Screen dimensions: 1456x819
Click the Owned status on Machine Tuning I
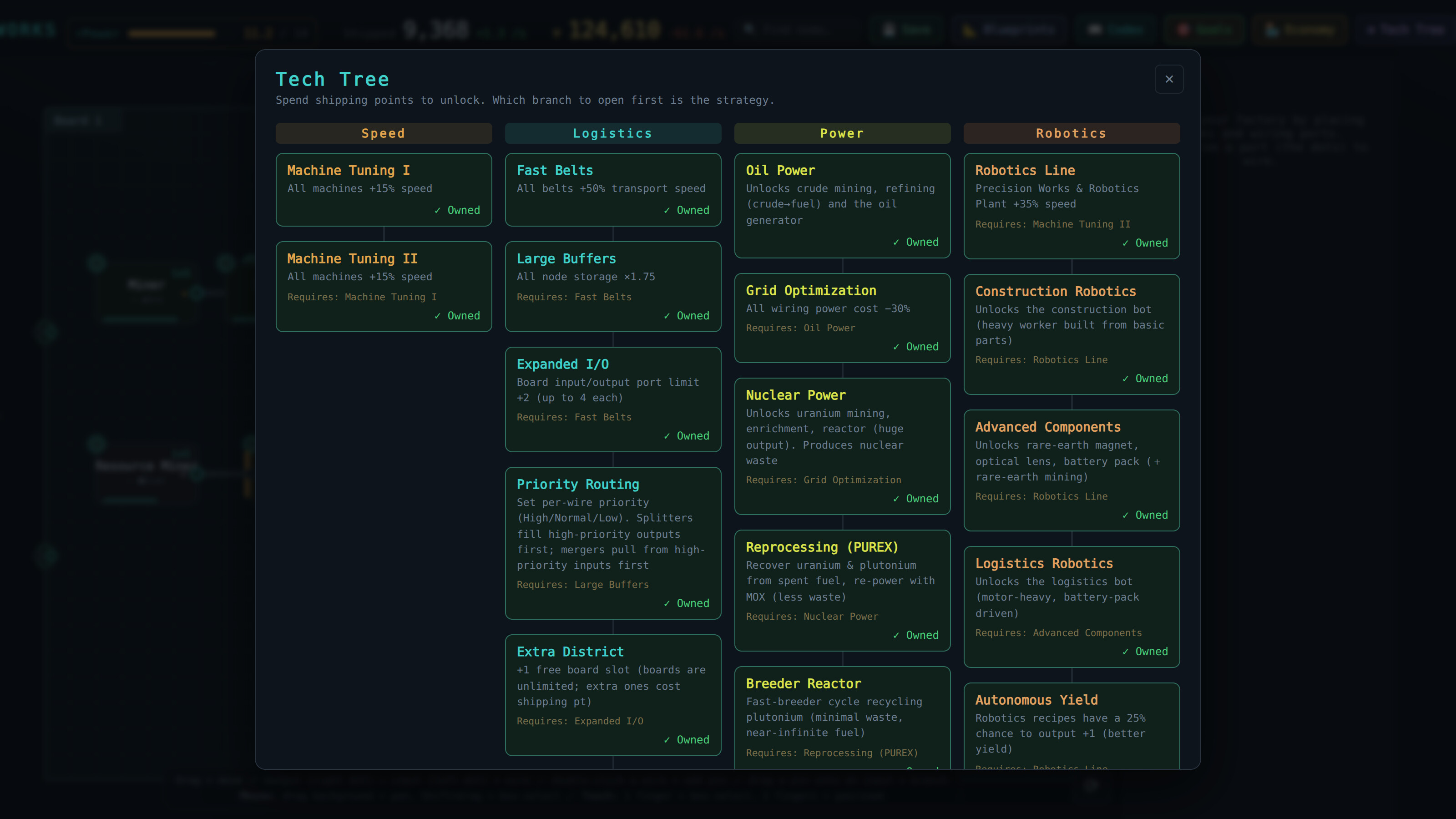point(457,210)
